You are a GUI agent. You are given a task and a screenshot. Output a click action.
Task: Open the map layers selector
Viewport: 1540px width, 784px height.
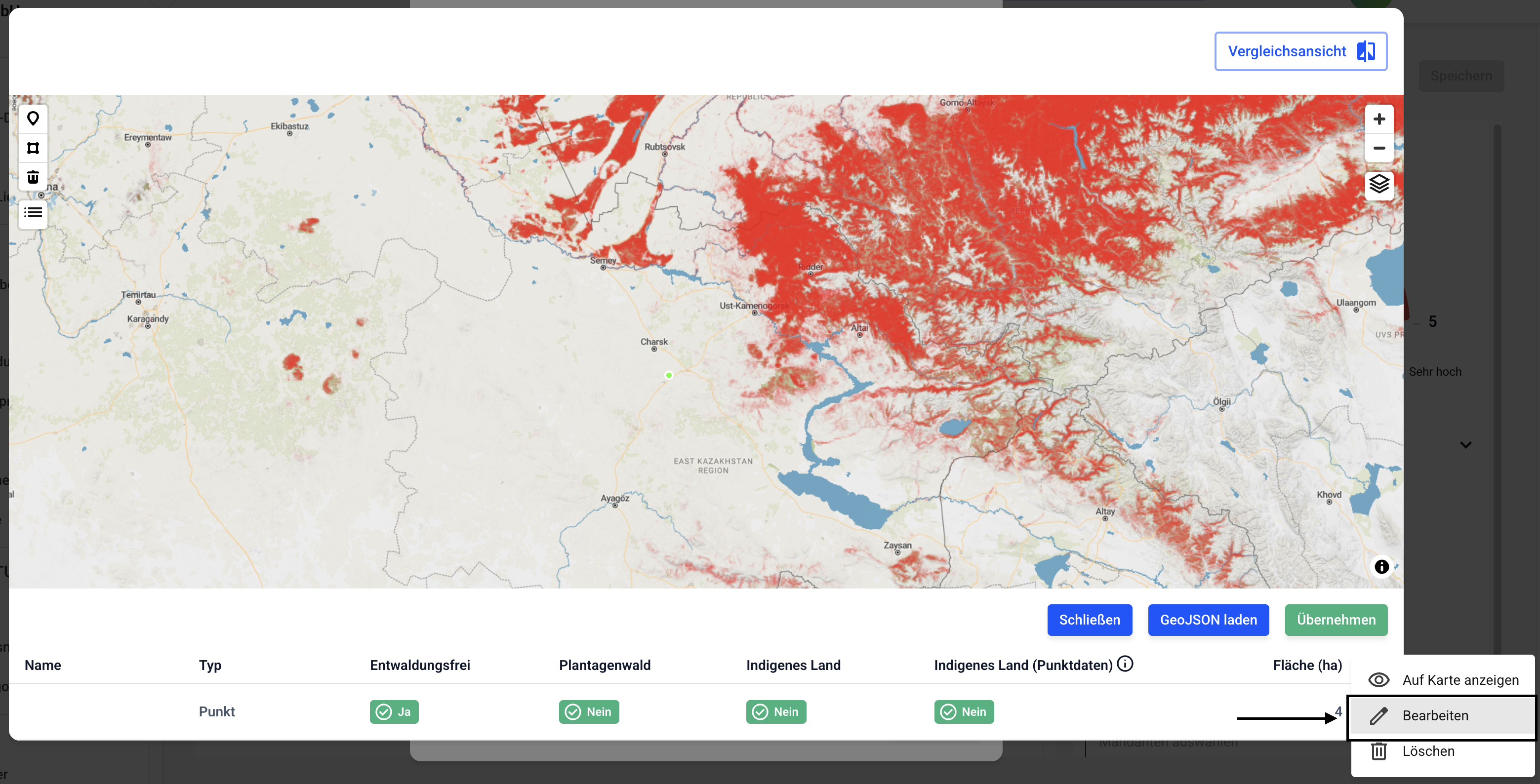tap(1378, 184)
